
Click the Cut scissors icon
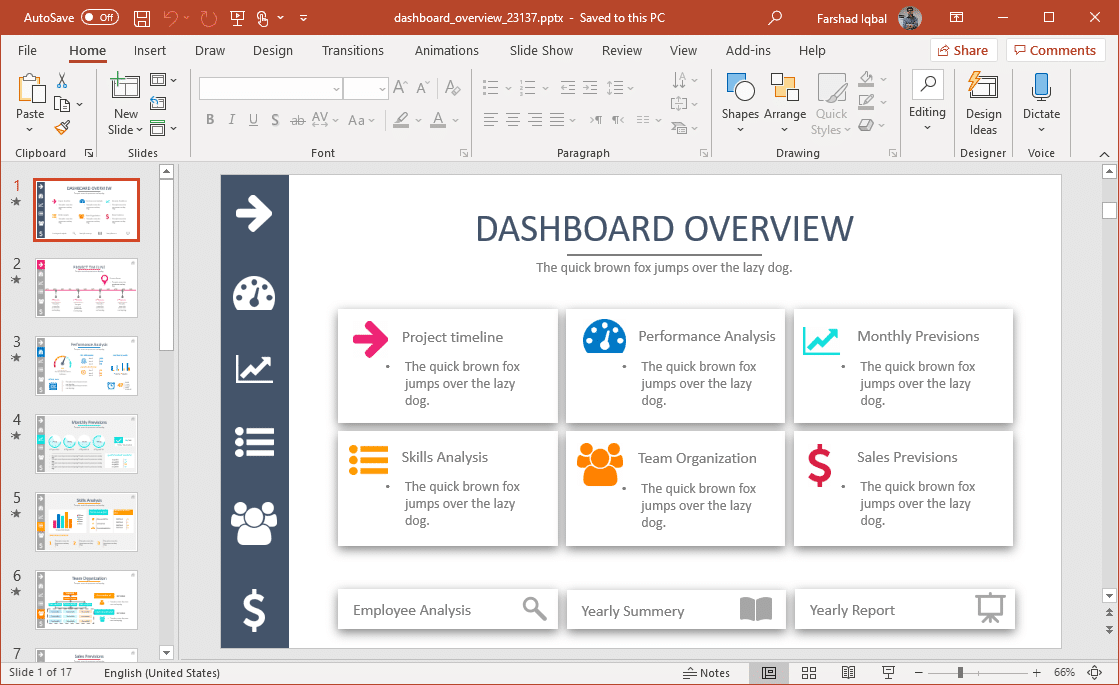62,81
